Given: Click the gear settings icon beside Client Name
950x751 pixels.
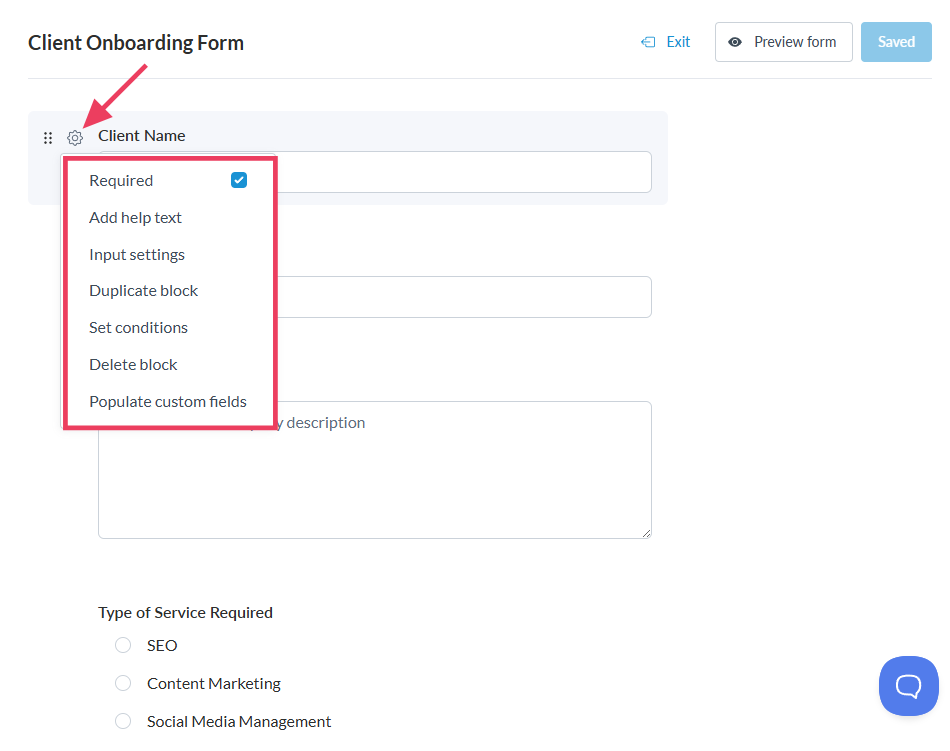Looking at the screenshot, I should click(75, 138).
